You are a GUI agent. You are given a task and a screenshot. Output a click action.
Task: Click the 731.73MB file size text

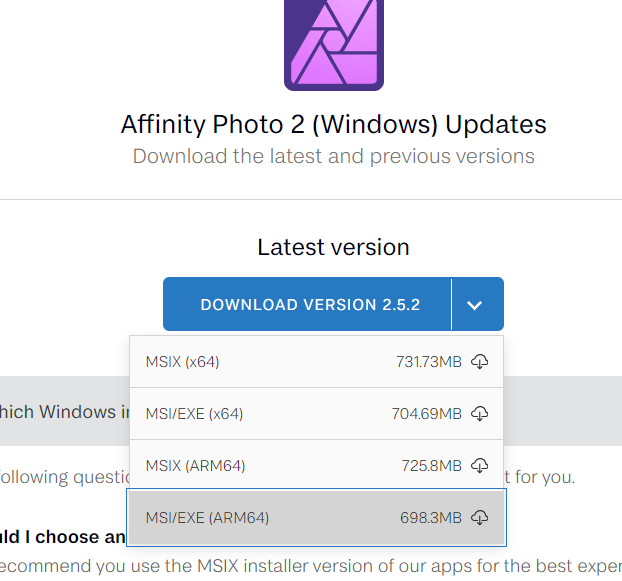(x=429, y=362)
